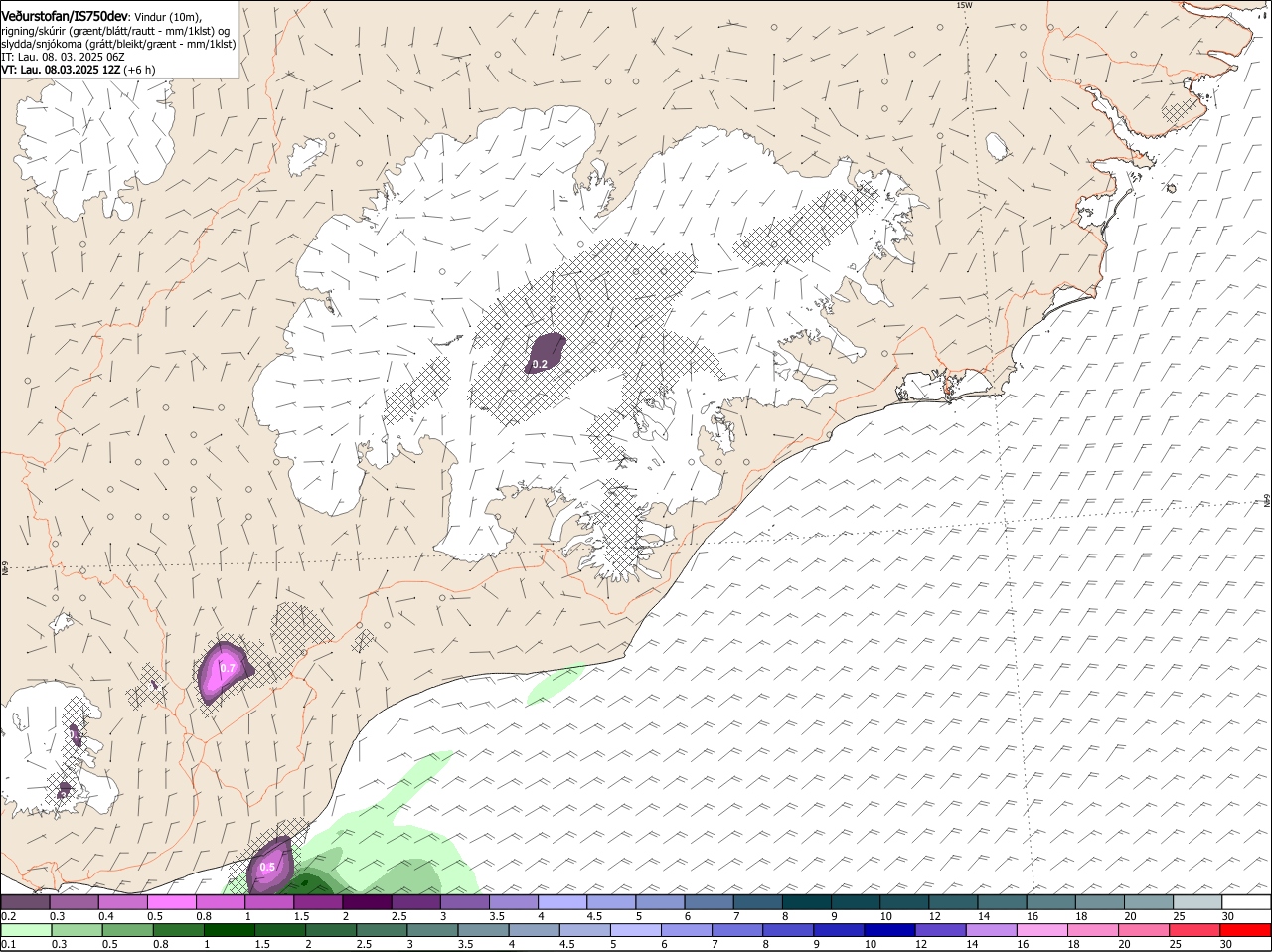Select the 'VT: Lau. 08.03.2025 12Z (+6 h)' line
The width and height of the screenshot is (1272, 952).
coord(78,70)
